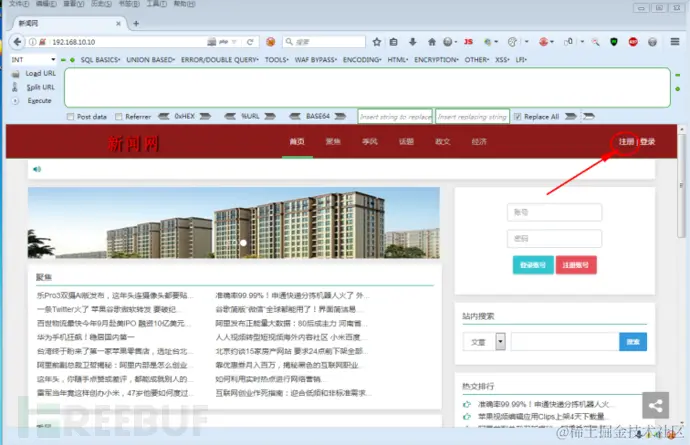Image resolution: width=690 pixels, height=445 pixels.
Task: Open the site information icon in address bar
Action: point(33,42)
